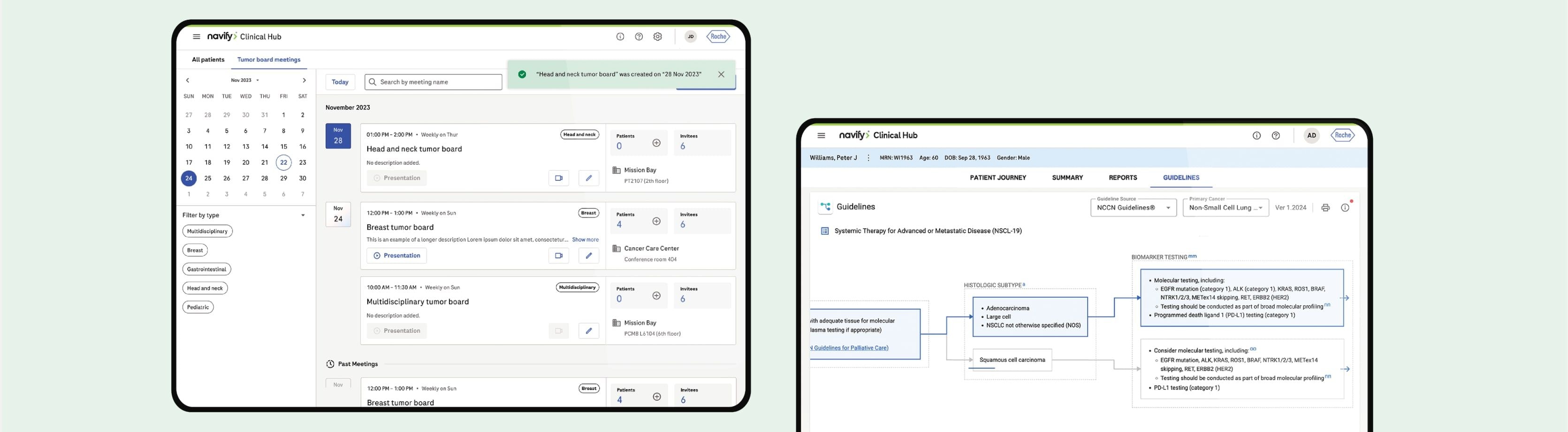Open Head and neck tumor board title
The width and height of the screenshot is (1568, 432).
(414, 149)
